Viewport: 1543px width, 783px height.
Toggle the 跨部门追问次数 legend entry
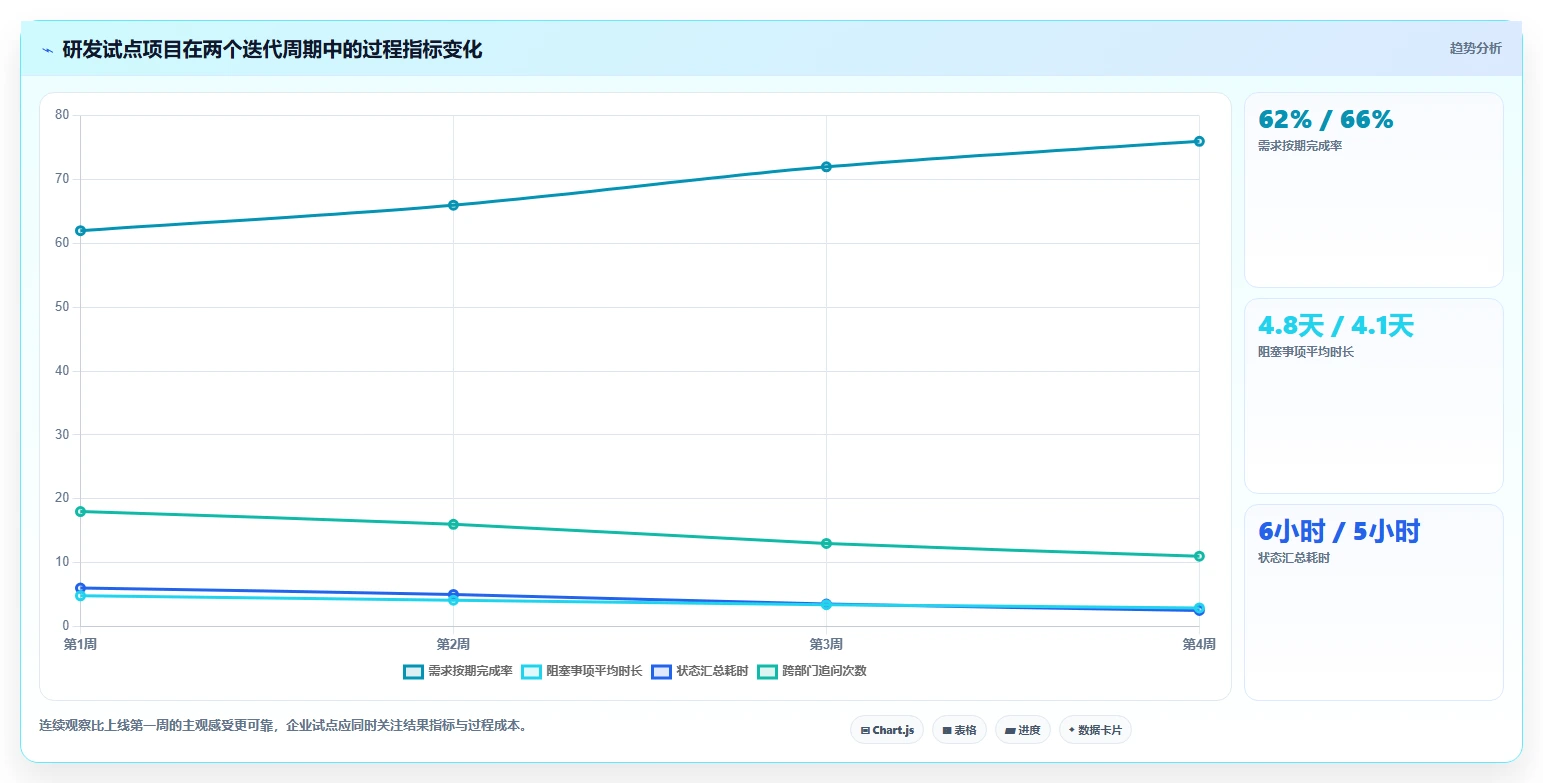point(811,671)
